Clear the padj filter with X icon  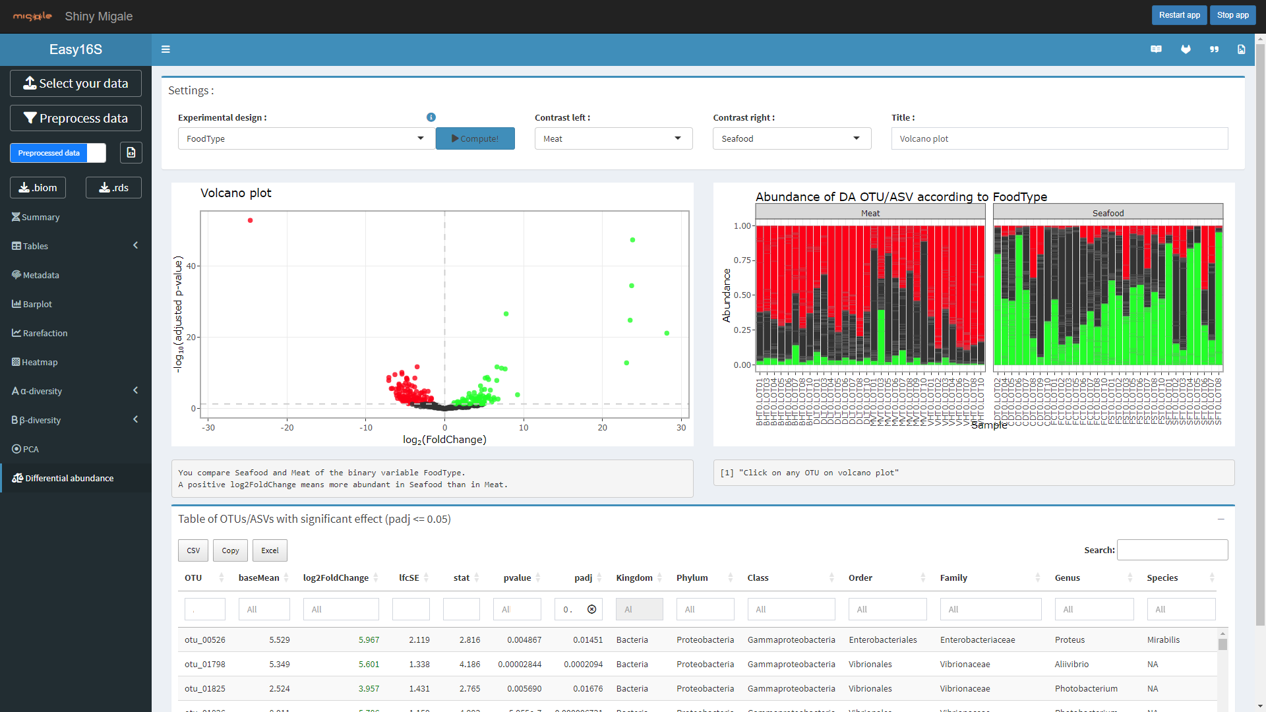pyautogui.click(x=592, y=609)
